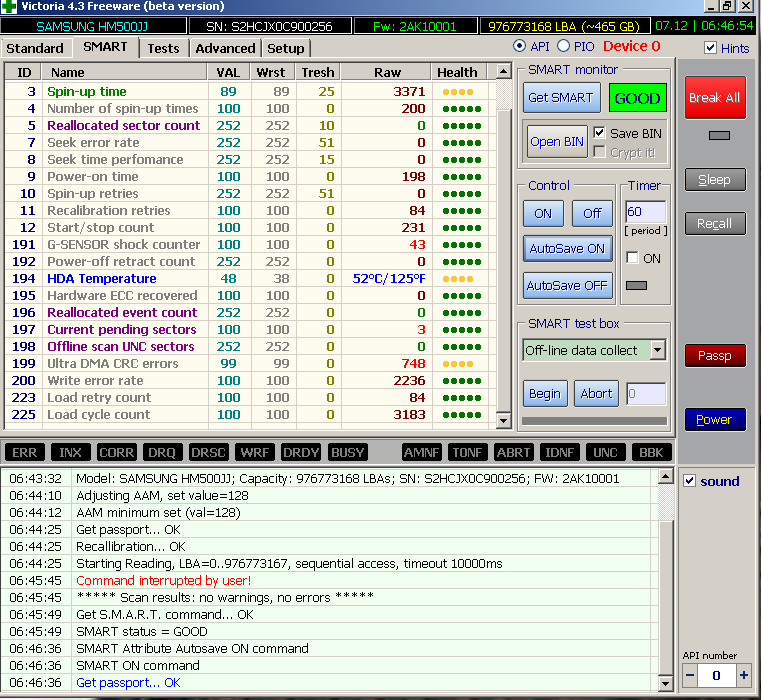
Task: Click the BUSY status indicator
Action: [347, 453]
